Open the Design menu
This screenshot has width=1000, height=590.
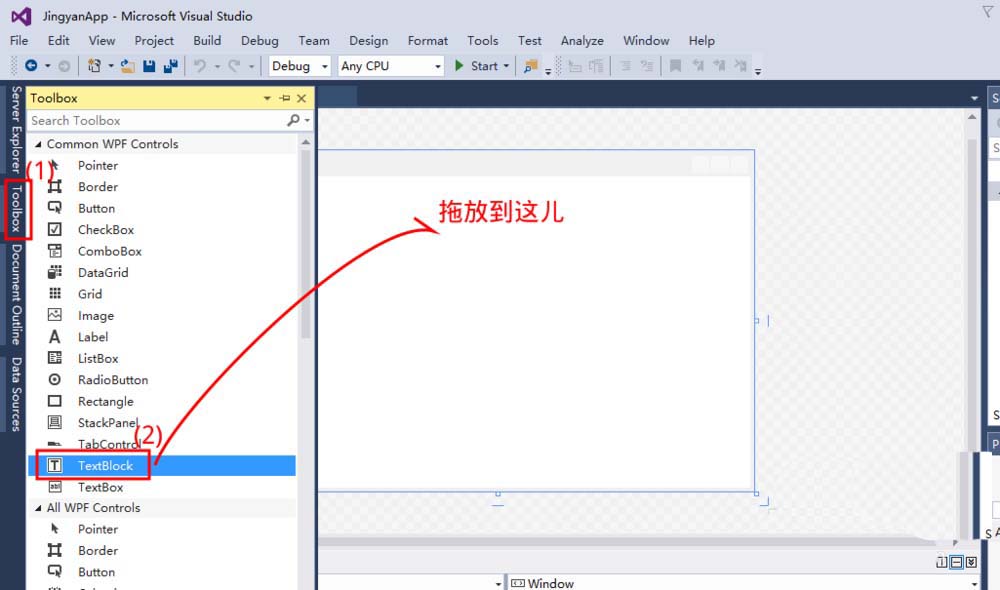[x=369, y=40]
